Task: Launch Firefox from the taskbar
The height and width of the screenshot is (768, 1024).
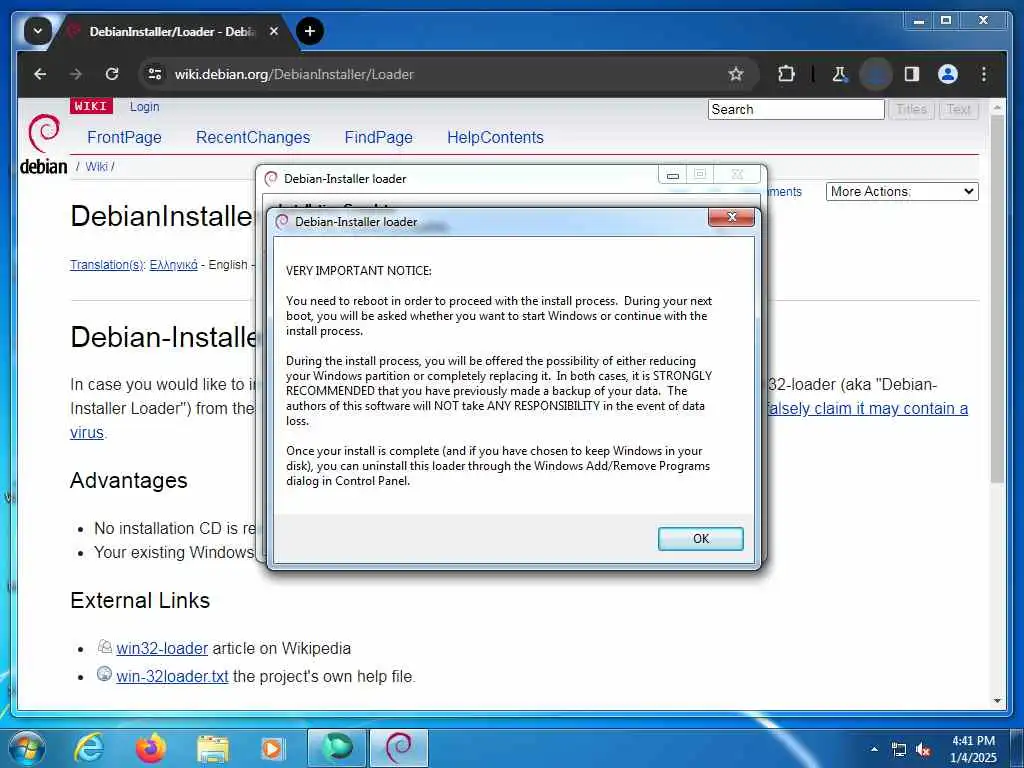Action: coord(150,748)
